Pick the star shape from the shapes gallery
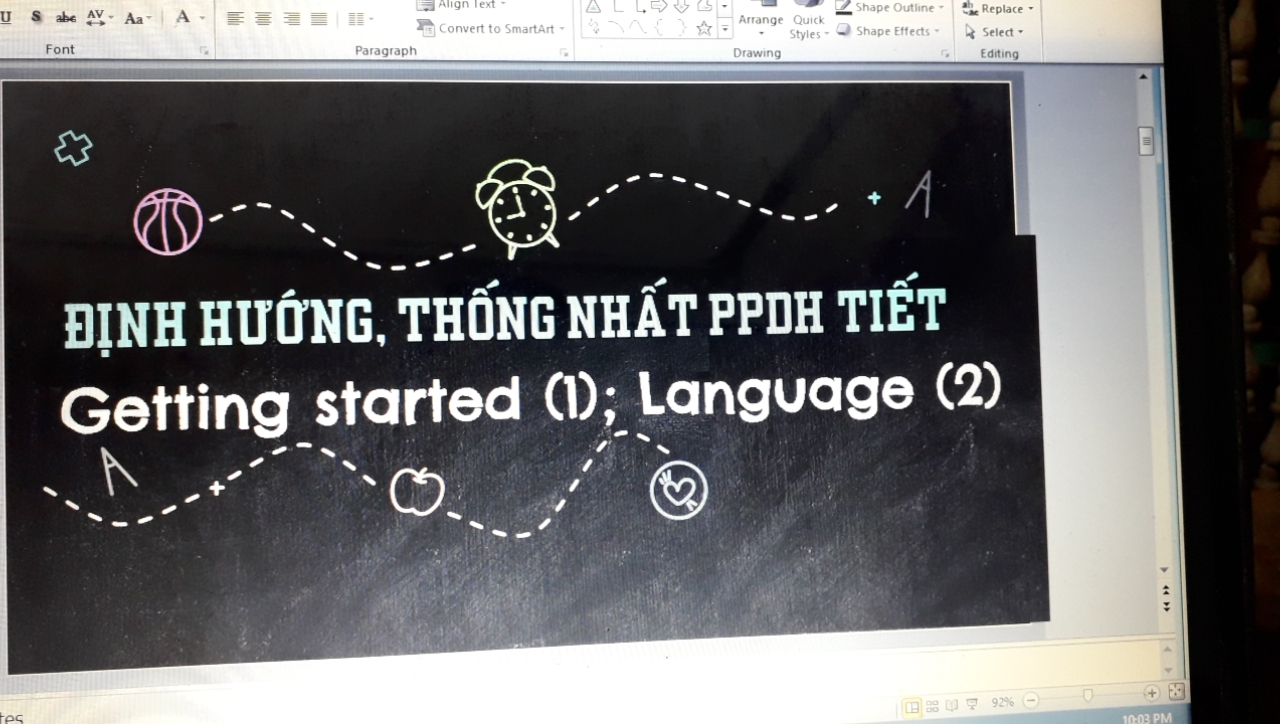The width and height of the screenshot is (1280, 724). coord(704,28)
